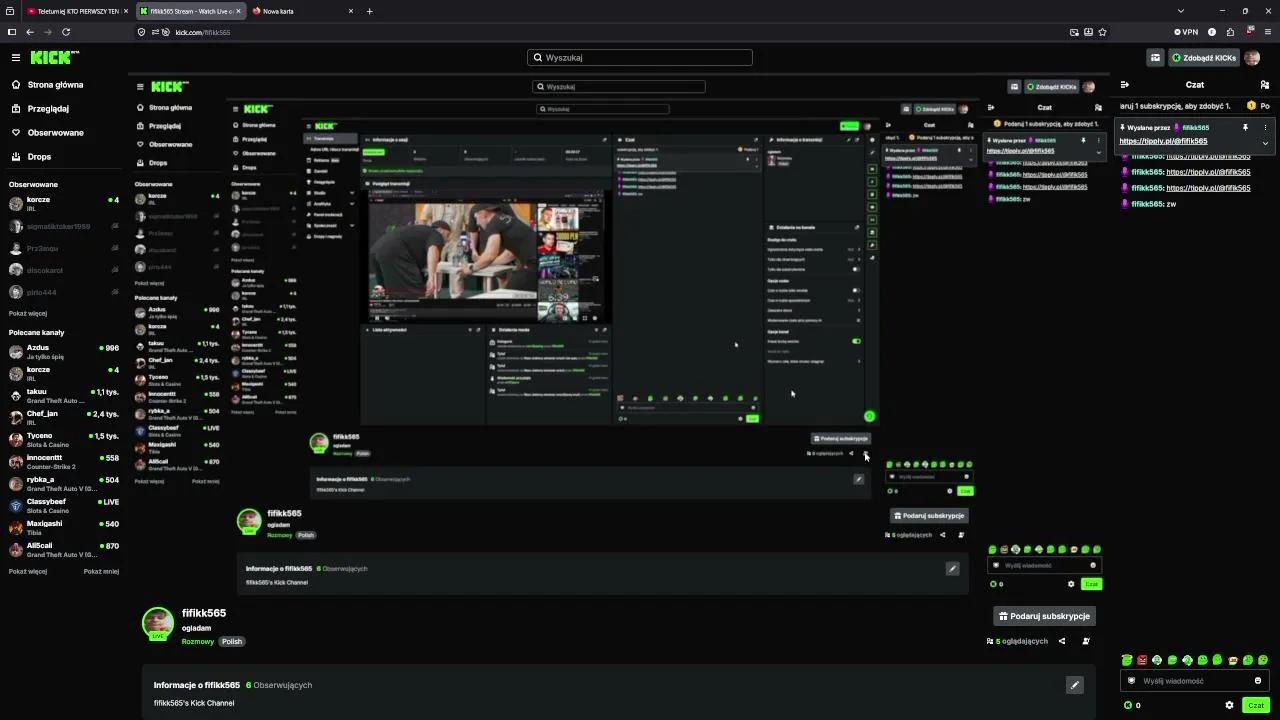Go back to the previous page
The height and width of the screenshot is (720, 1280).
(30, 32)
